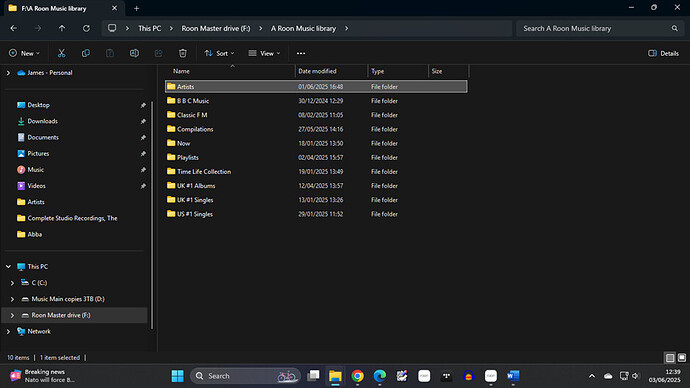The image size is (690, 388).
Task: Click the Cut scissors icon
Action: coord(62,53)
